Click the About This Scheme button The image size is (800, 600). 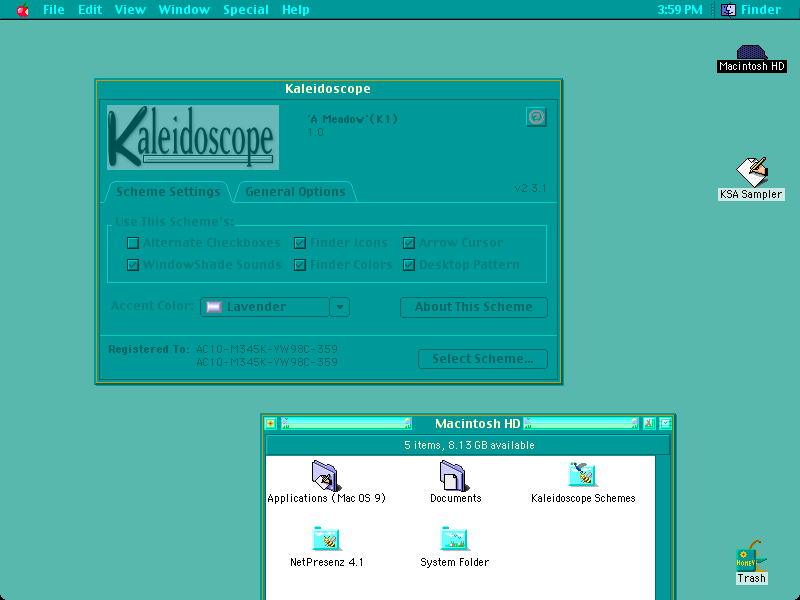[x=474, y=307]
